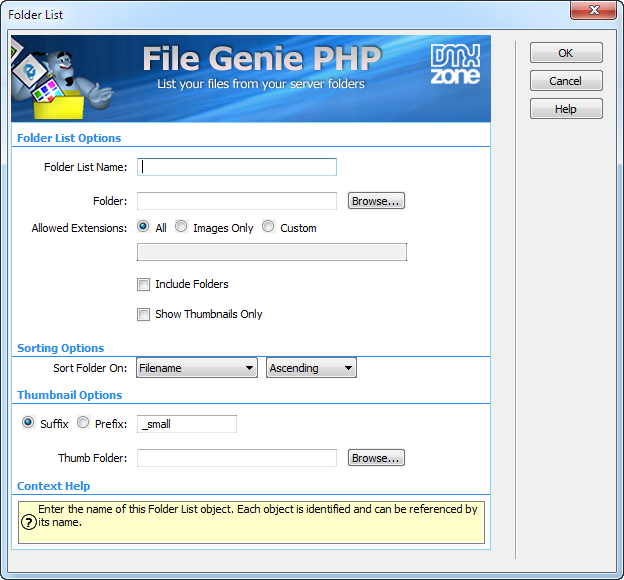The image size is (624, 580).
Task: Open the Ascending sort order dropdown
Action: pos(311,368)
